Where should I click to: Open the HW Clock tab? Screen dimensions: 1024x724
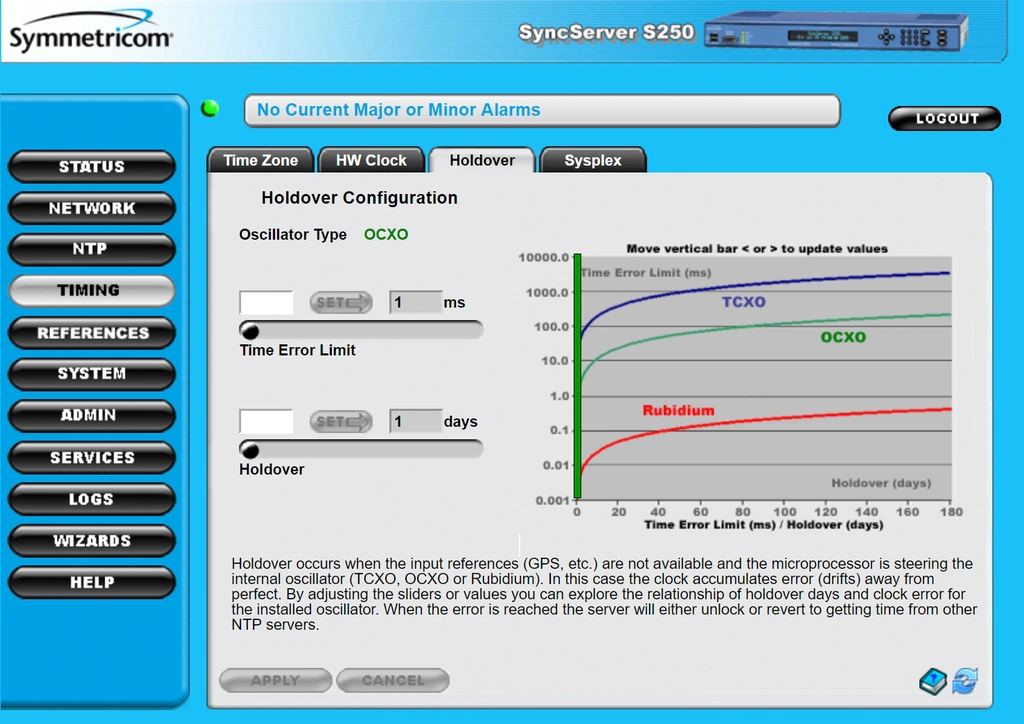[x=371, y=160]
